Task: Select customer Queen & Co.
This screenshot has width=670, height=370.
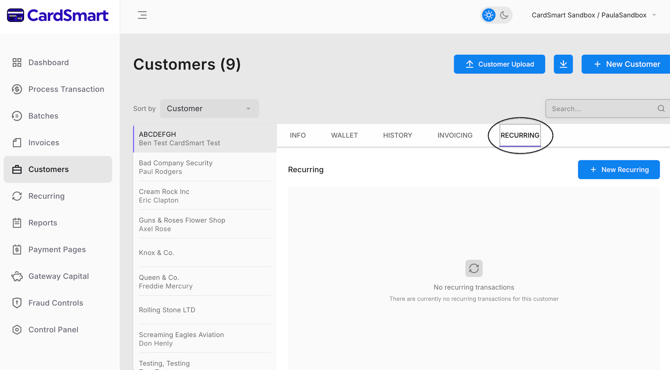Action: pyautogui.click(x=205, y=282)
